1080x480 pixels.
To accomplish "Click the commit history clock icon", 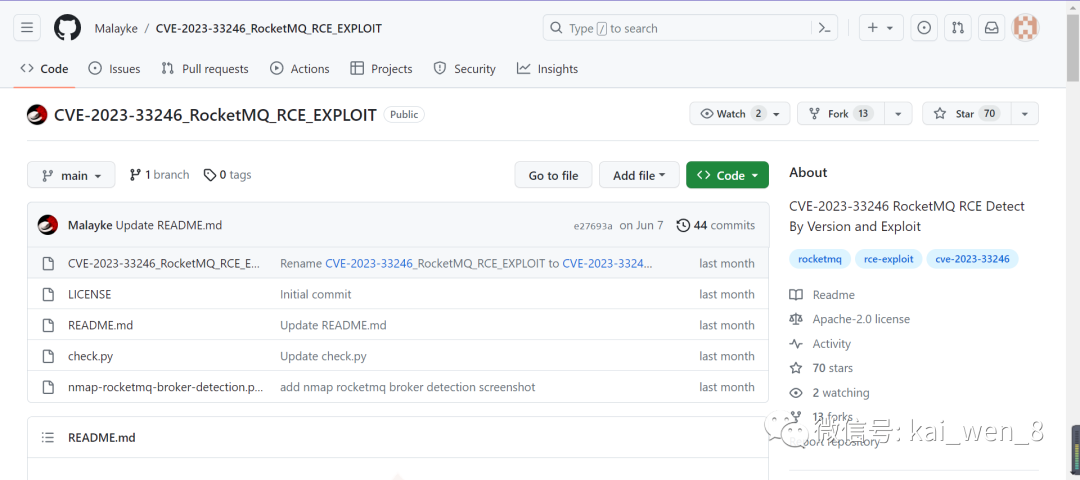I will (683, 225).
